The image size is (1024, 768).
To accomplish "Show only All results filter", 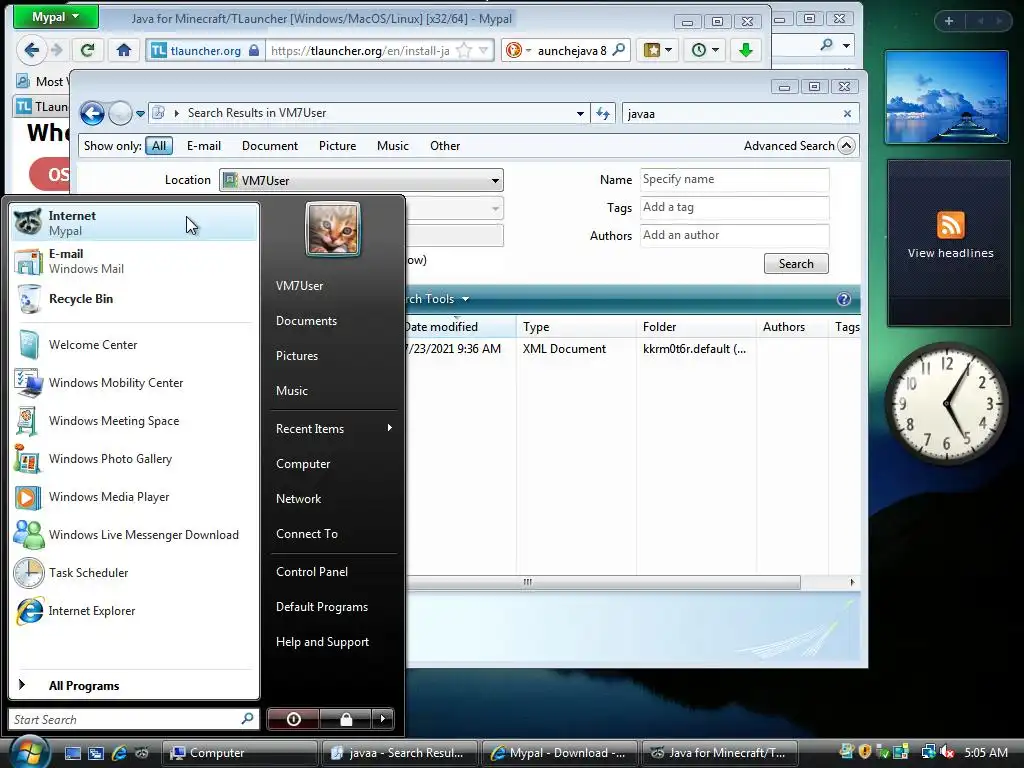I will click(x=159, y=146).
